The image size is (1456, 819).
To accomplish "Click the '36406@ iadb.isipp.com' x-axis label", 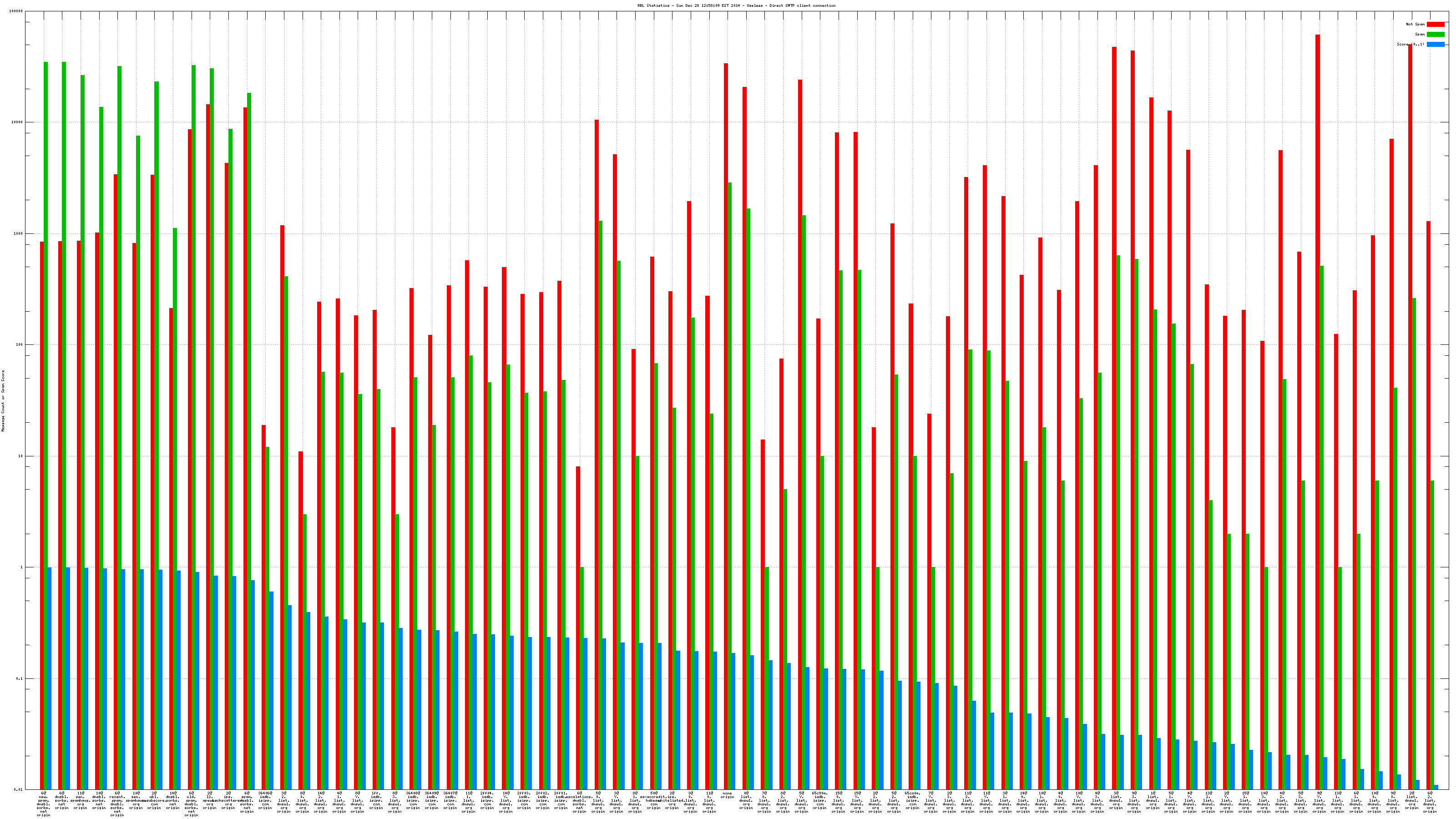I will (x=265, y=800).
